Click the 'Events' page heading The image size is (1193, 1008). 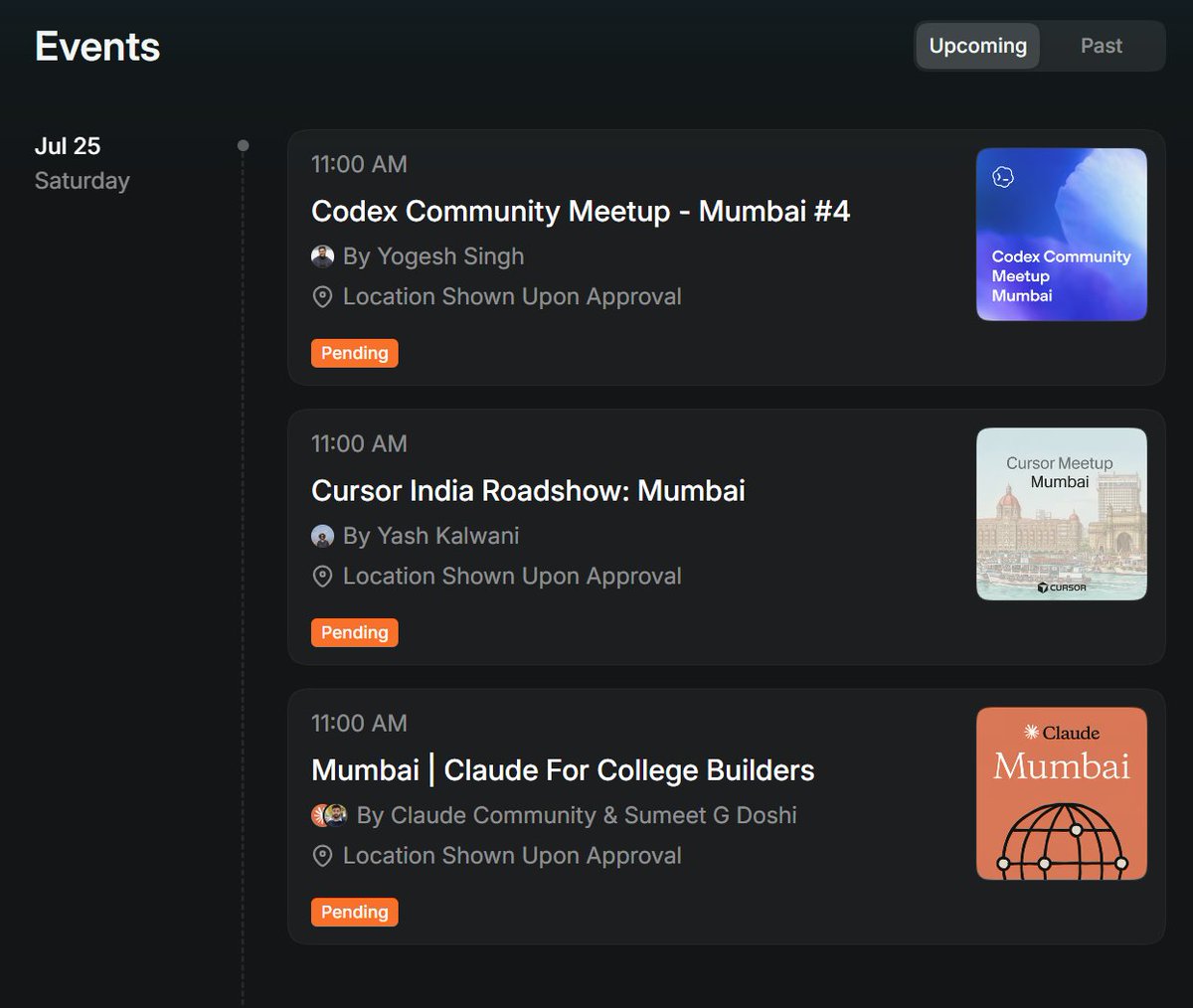pos(97,47)
